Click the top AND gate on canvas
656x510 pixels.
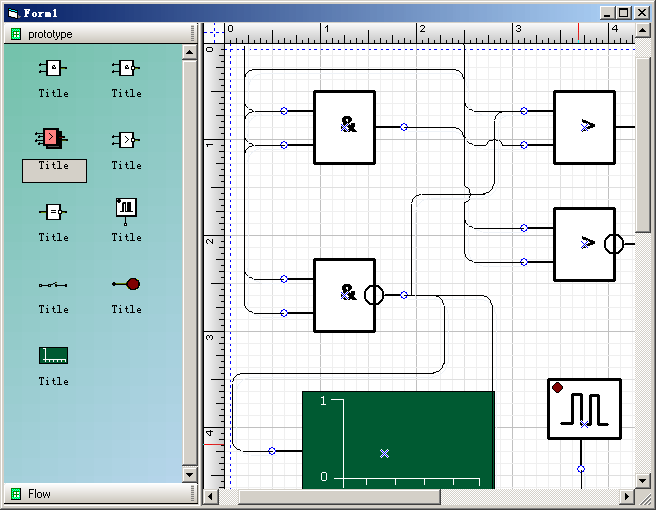344,127
